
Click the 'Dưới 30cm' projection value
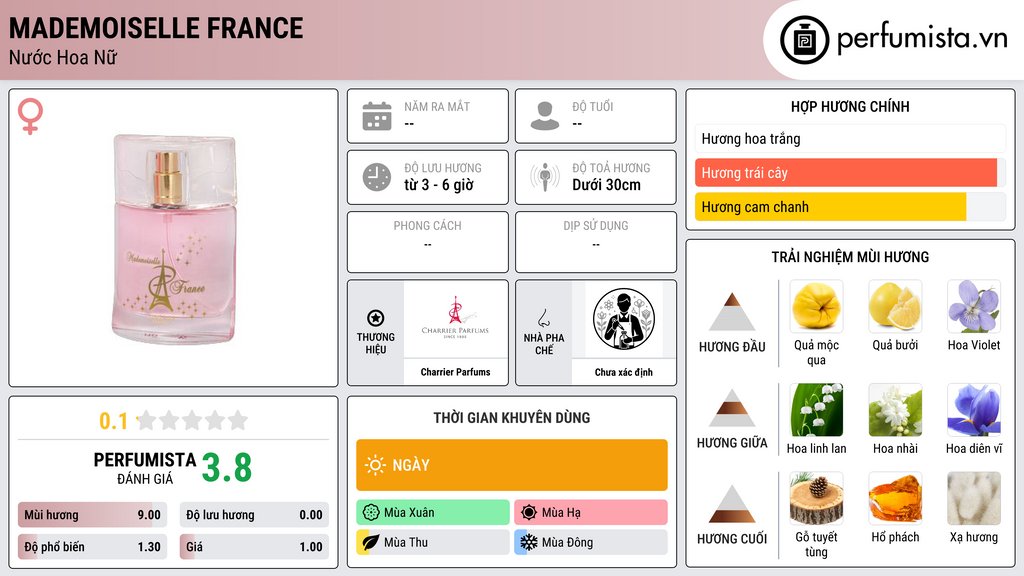tap(607, 185)
